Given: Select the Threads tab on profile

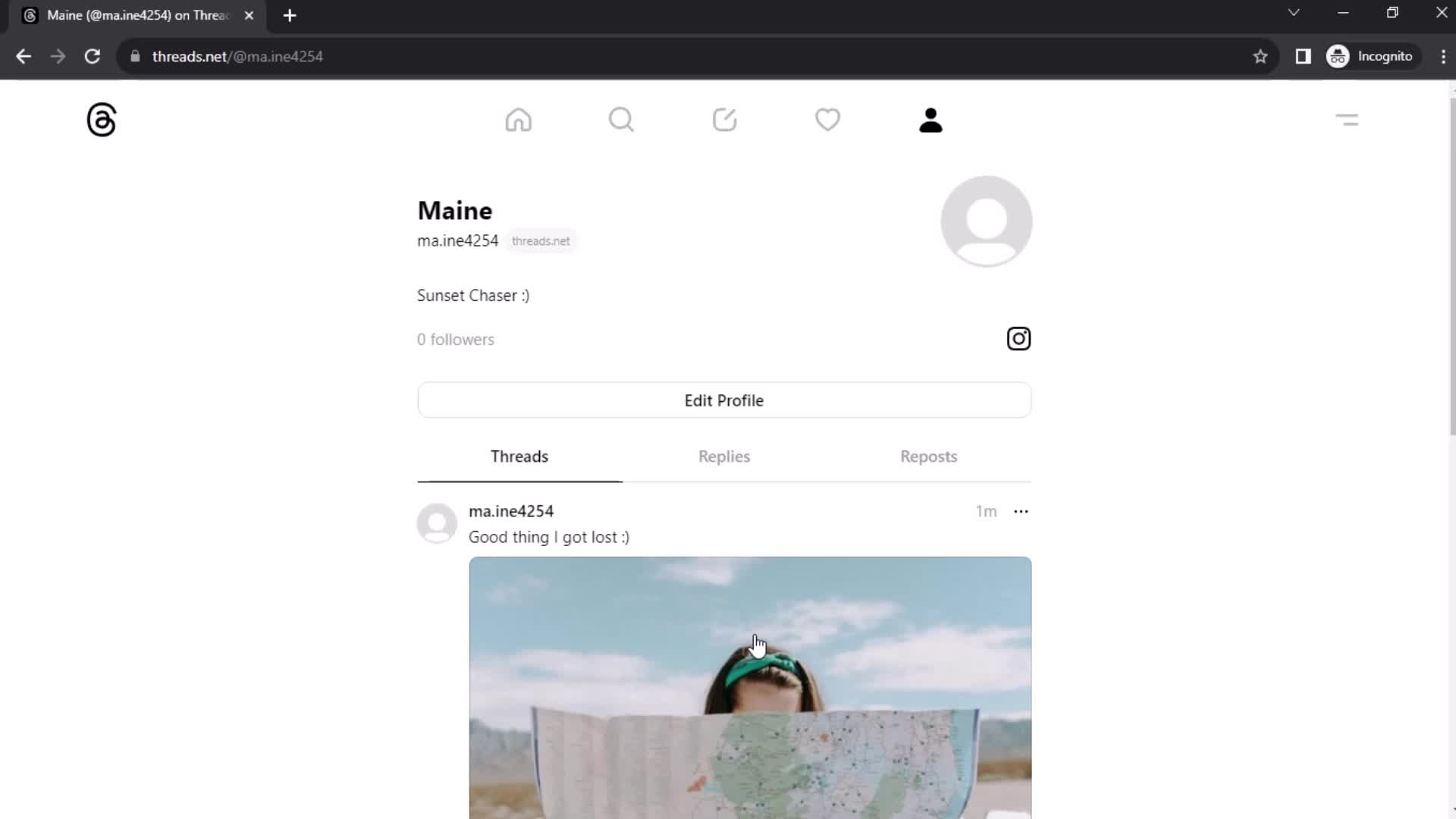Looking at the screenshot, I should pos(519,456).
